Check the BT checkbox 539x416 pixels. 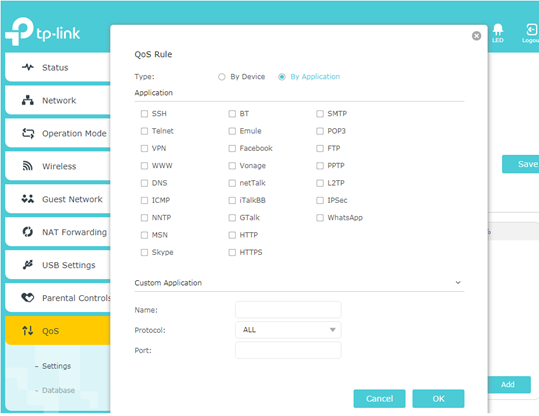(232, 113)
